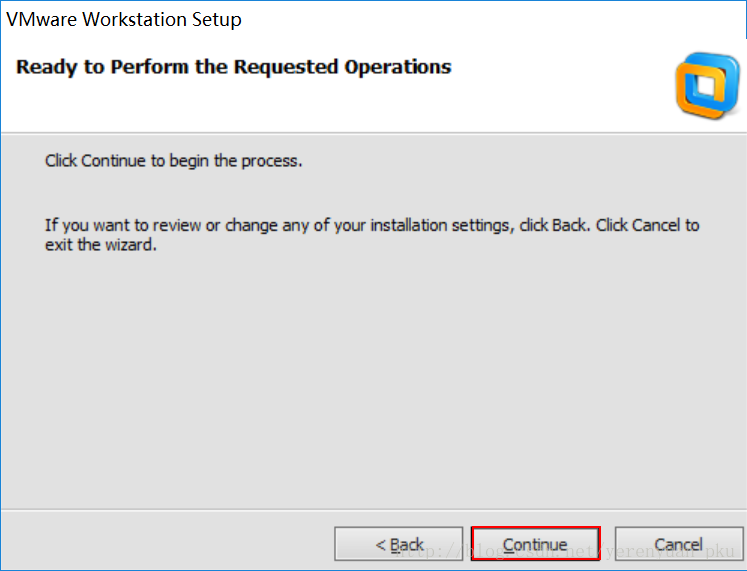Cancel the VMware Workstation setup

tap(678, 545)
